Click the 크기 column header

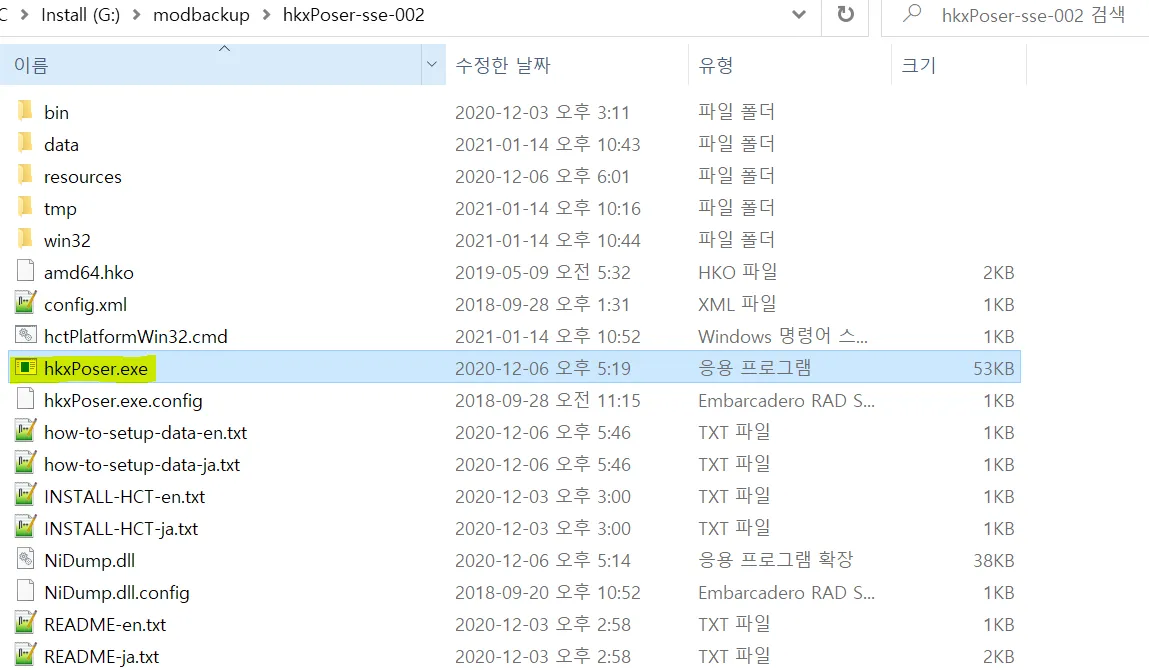tap(919, 65)
